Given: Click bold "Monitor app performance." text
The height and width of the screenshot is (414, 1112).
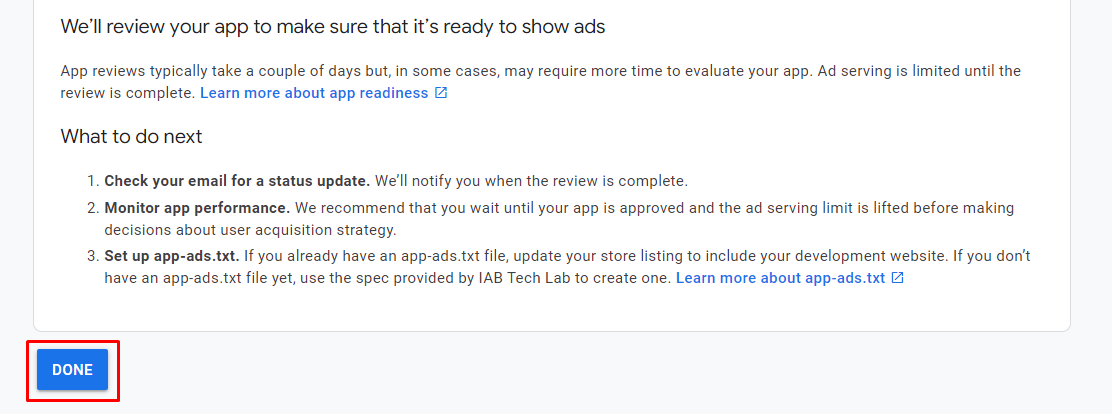Looking at the screenshot, I should 197,208.
